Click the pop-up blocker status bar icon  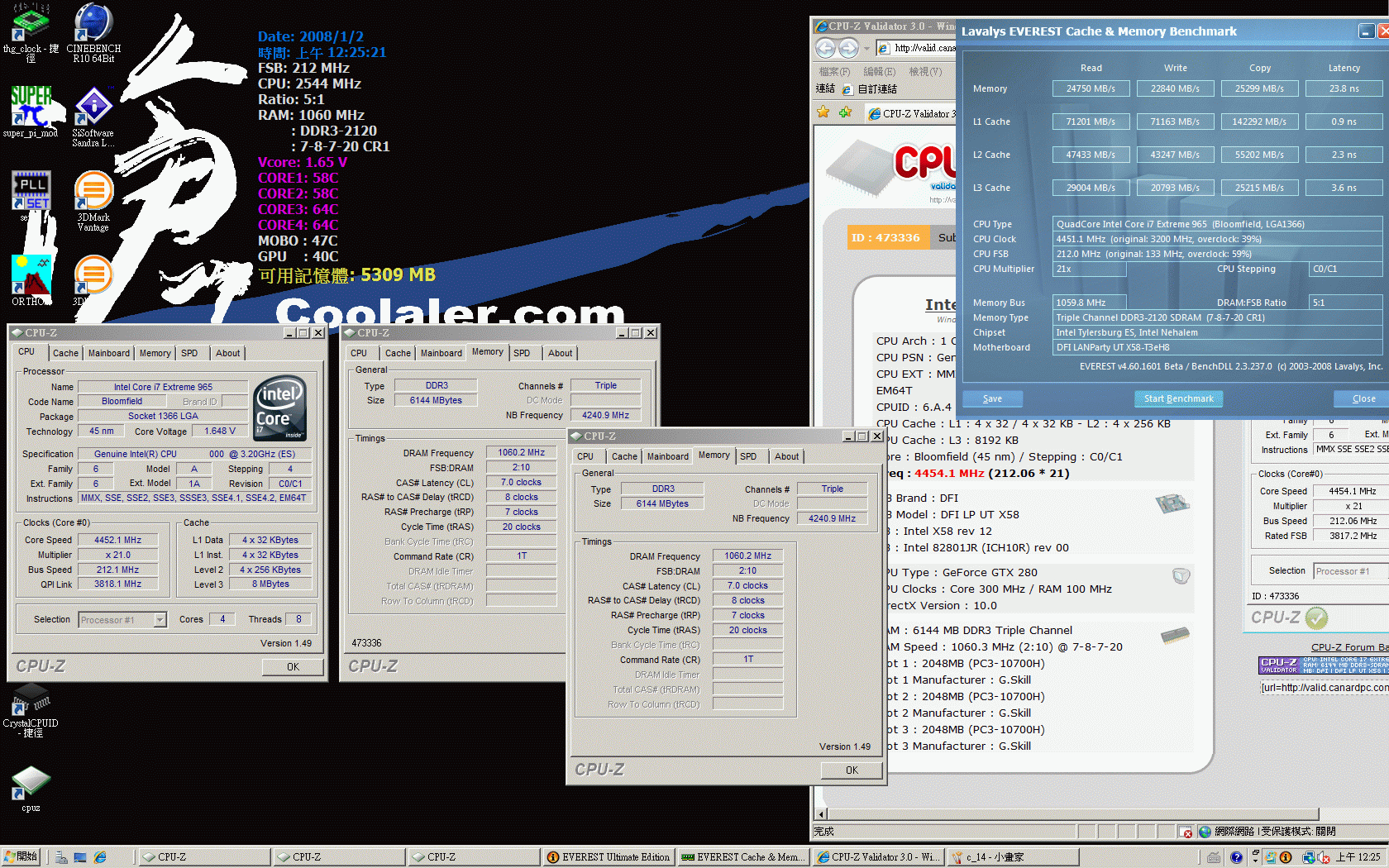click(x=1186, y=832)
